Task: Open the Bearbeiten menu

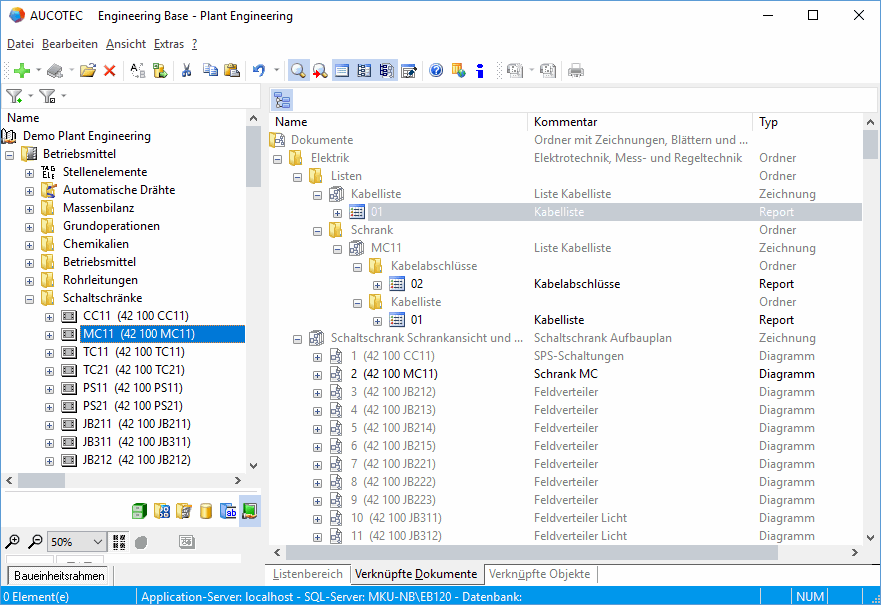Action: click(x=70, y=44)
